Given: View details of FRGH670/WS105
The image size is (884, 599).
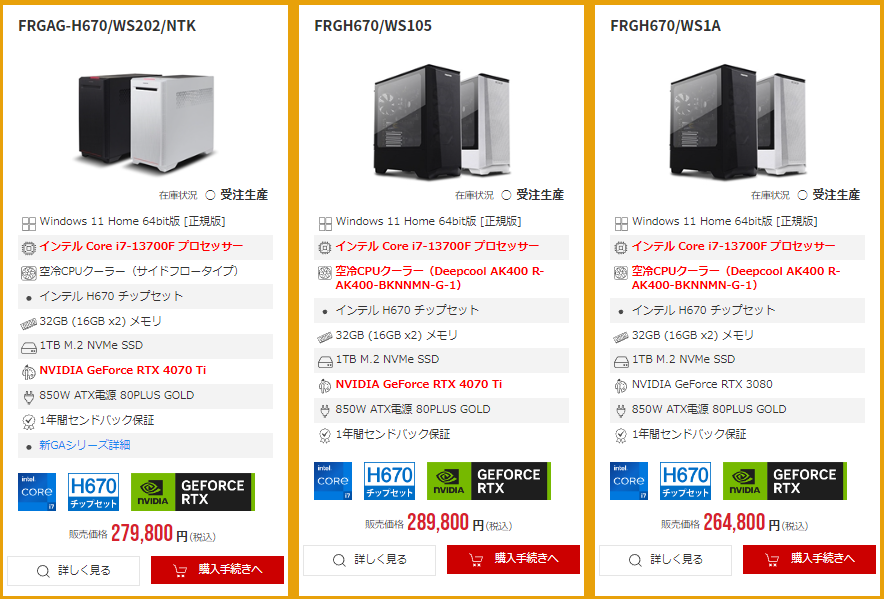Looking at the screenshot, I should click(369, 560).
